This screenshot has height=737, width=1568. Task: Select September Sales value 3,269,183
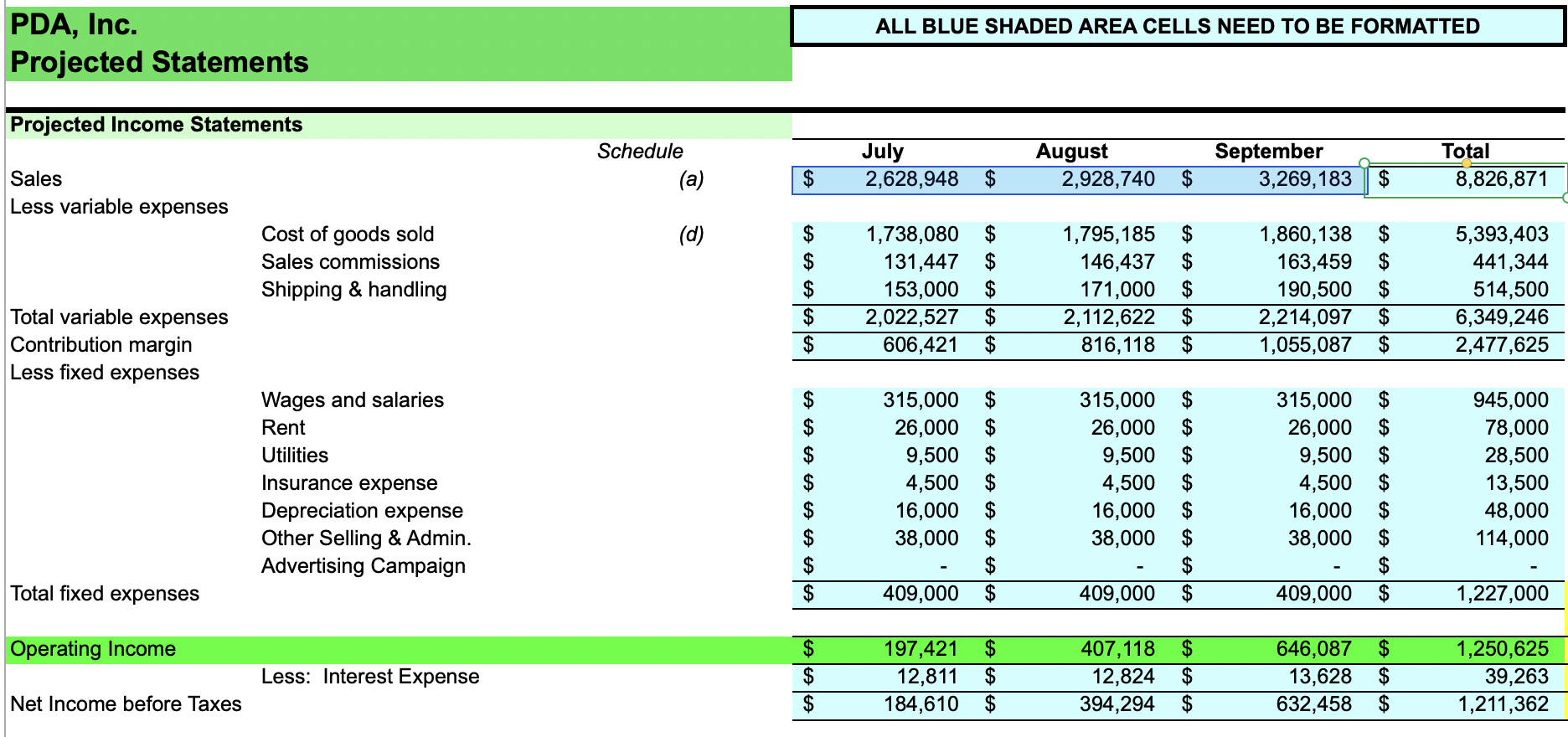point(1269,179)
